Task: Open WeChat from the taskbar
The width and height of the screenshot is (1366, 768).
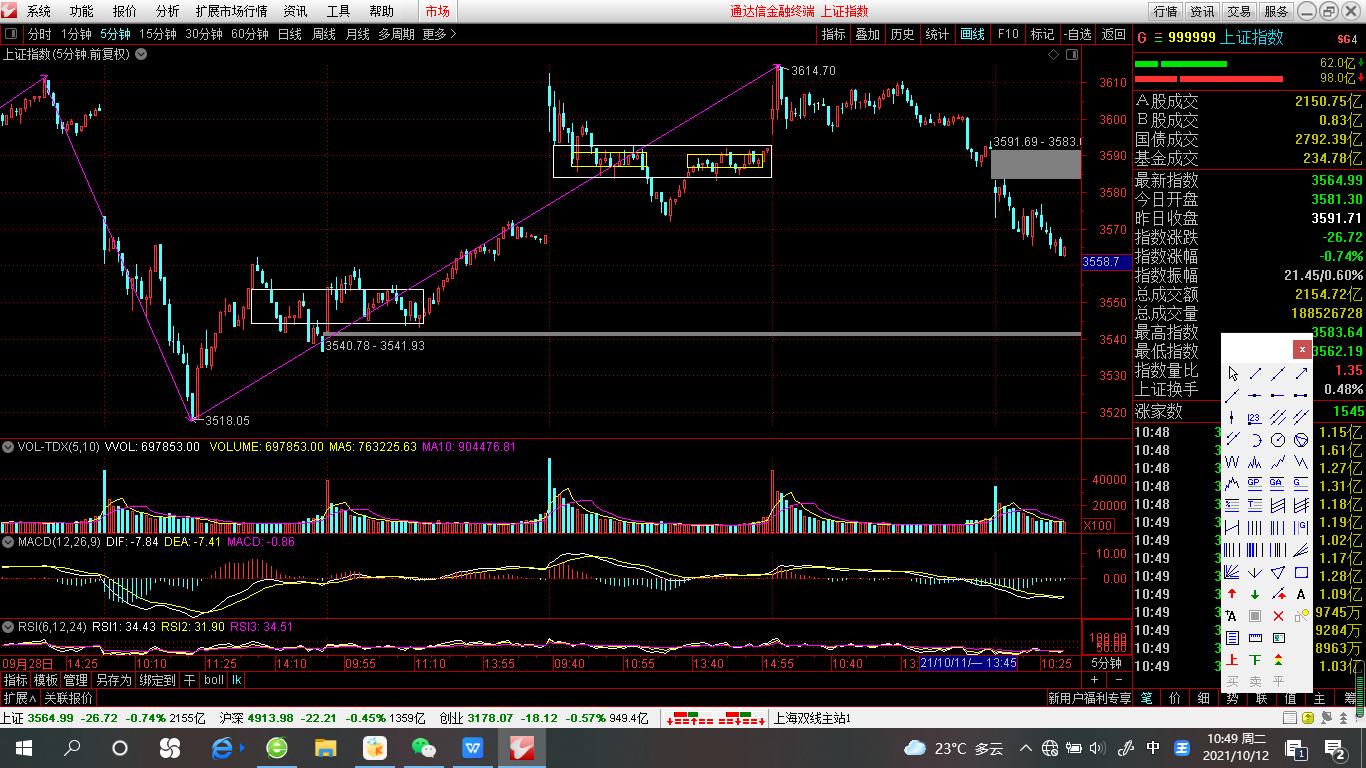Action: (423, 748)
